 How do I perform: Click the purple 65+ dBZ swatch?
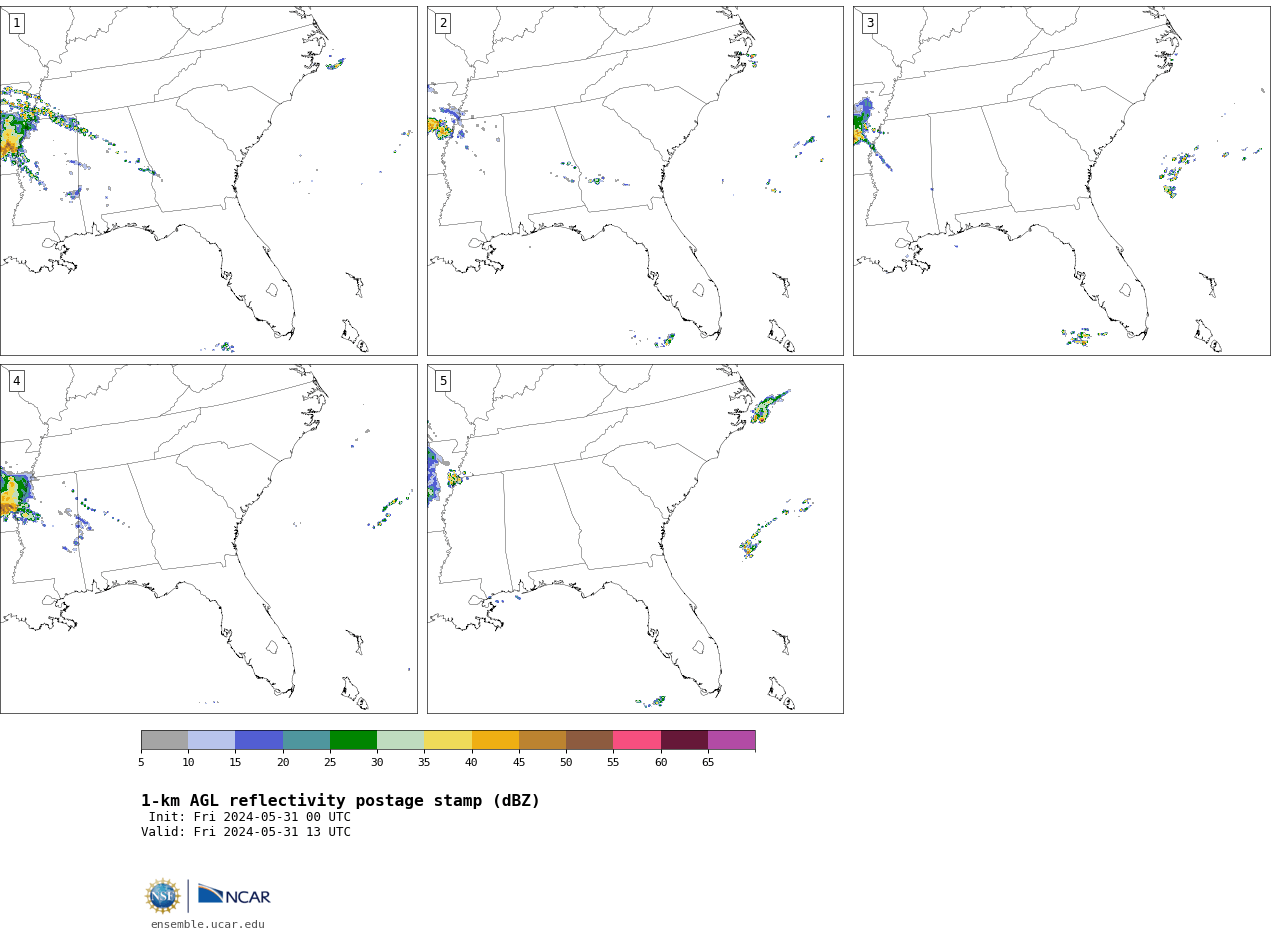tap(731, 740)
